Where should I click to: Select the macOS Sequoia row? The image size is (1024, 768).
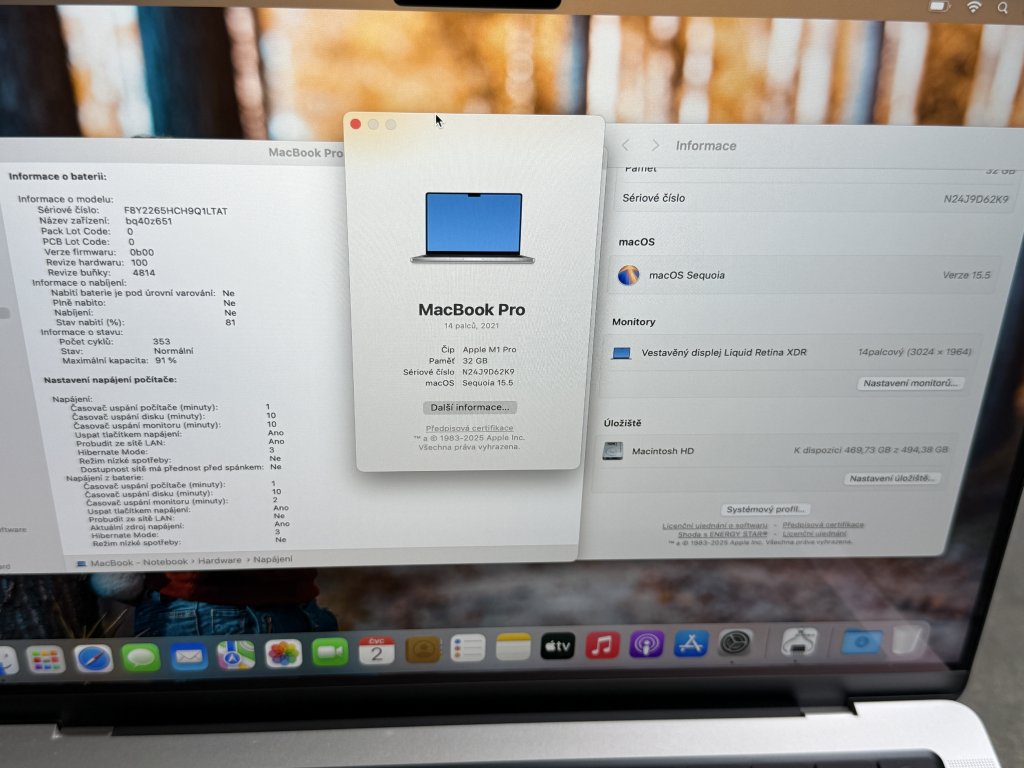[x=805, y=275]
